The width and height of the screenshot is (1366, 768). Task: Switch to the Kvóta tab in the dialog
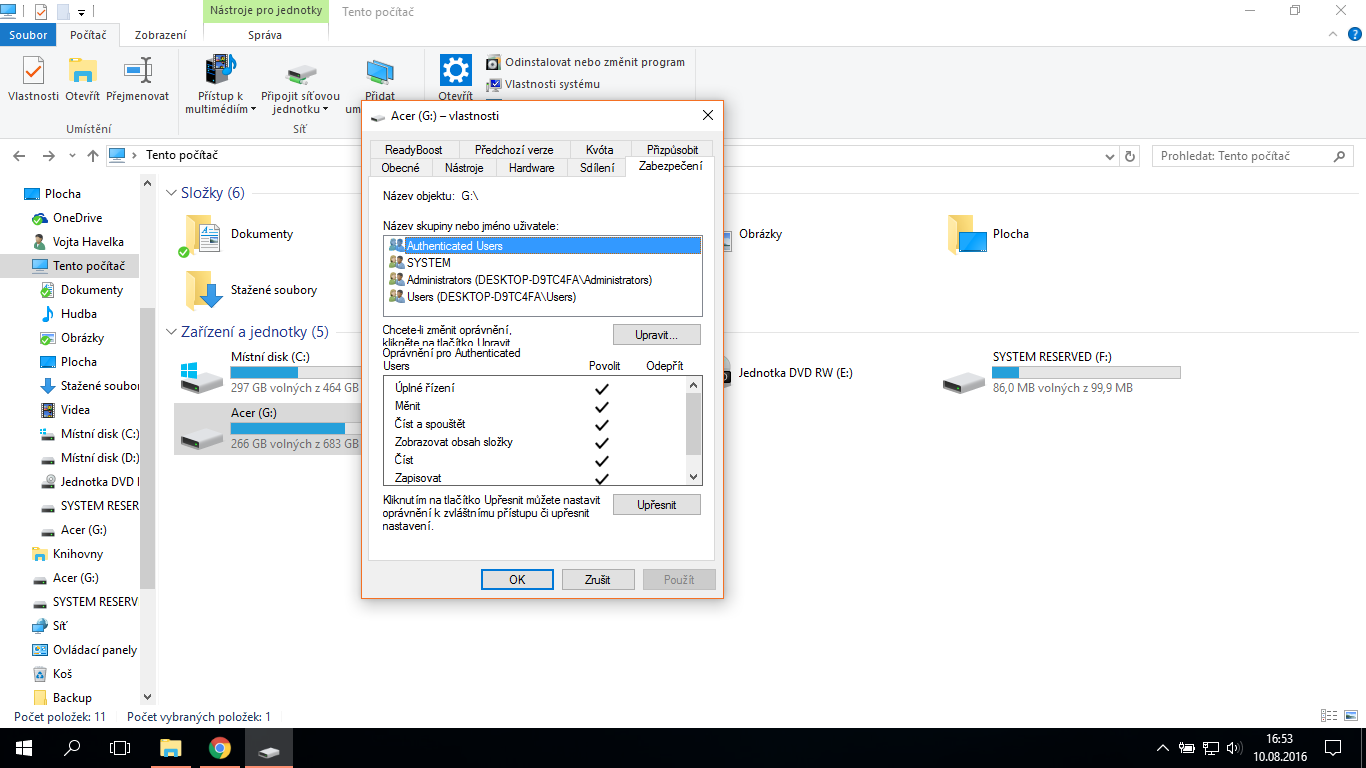click(x=600, y=150)
